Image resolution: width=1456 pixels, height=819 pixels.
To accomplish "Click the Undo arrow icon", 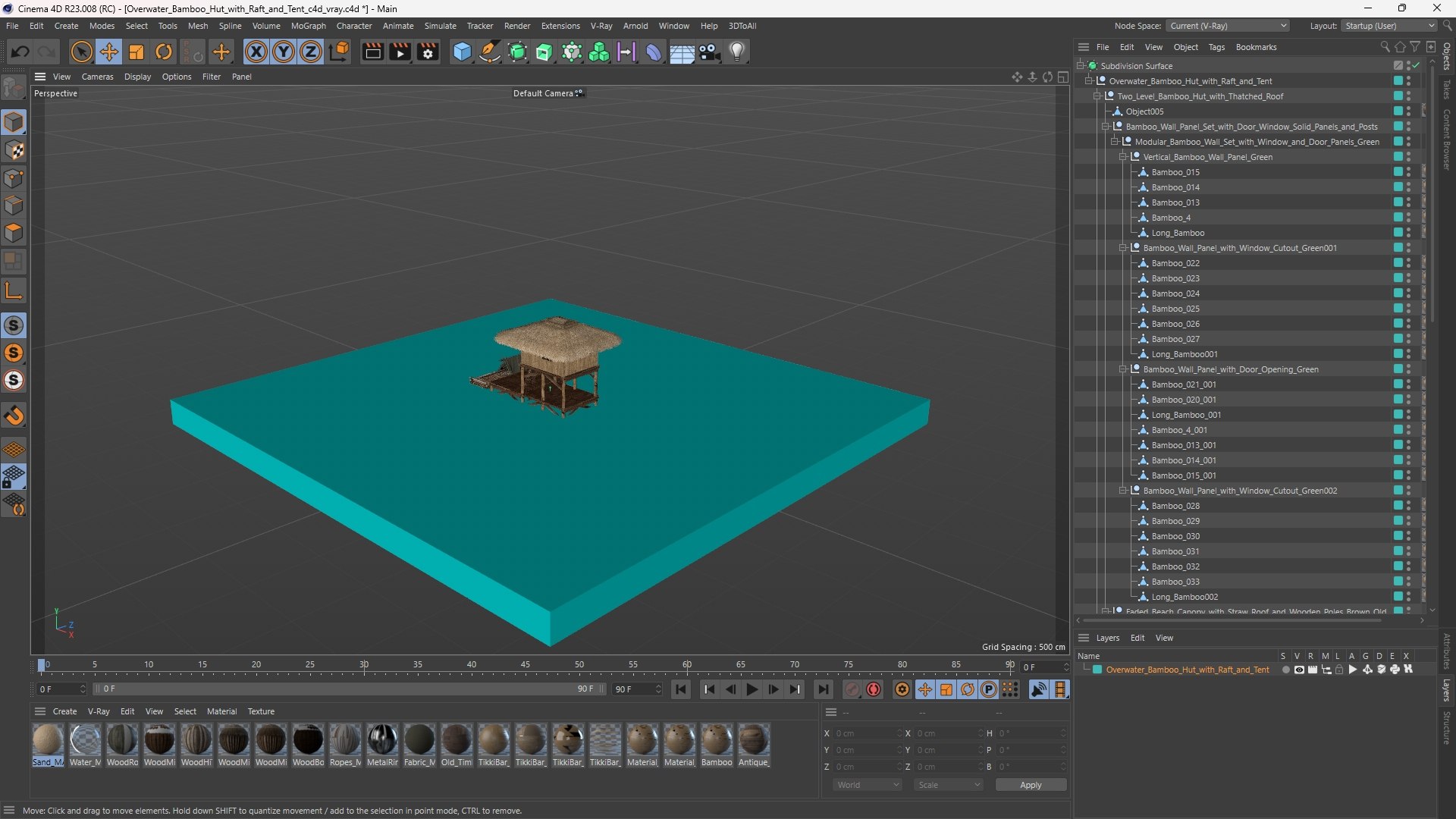I will 20,52.
